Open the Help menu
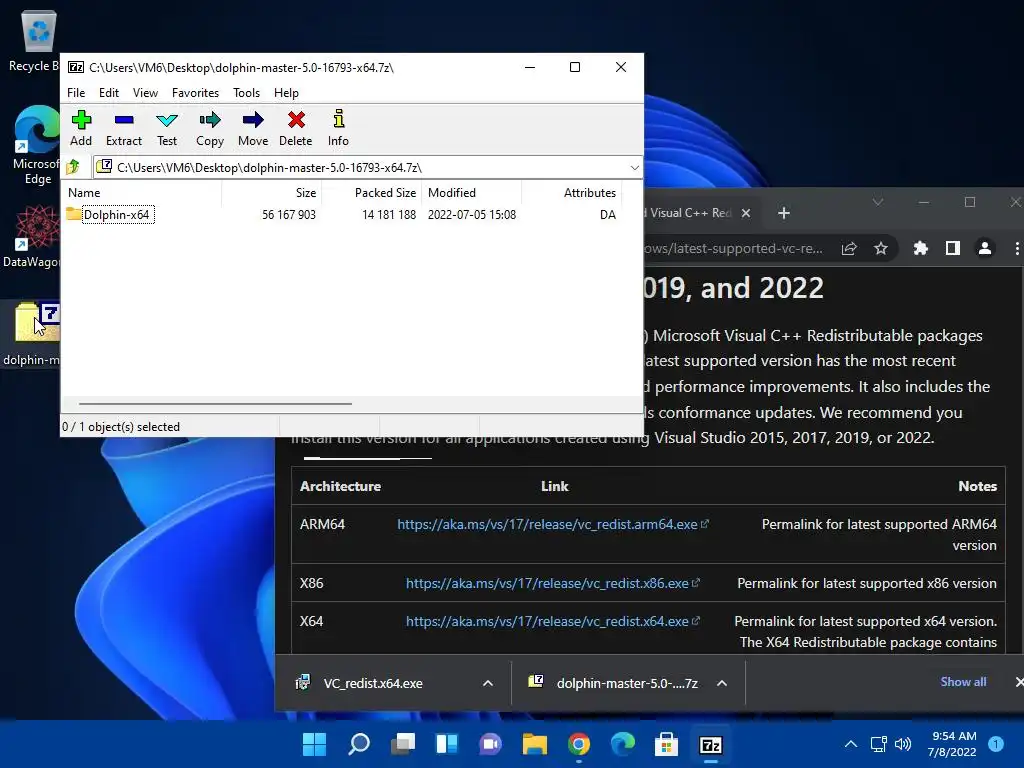Image resolution: width=1024 pixels, height=768 pixels. pos(286,93)
